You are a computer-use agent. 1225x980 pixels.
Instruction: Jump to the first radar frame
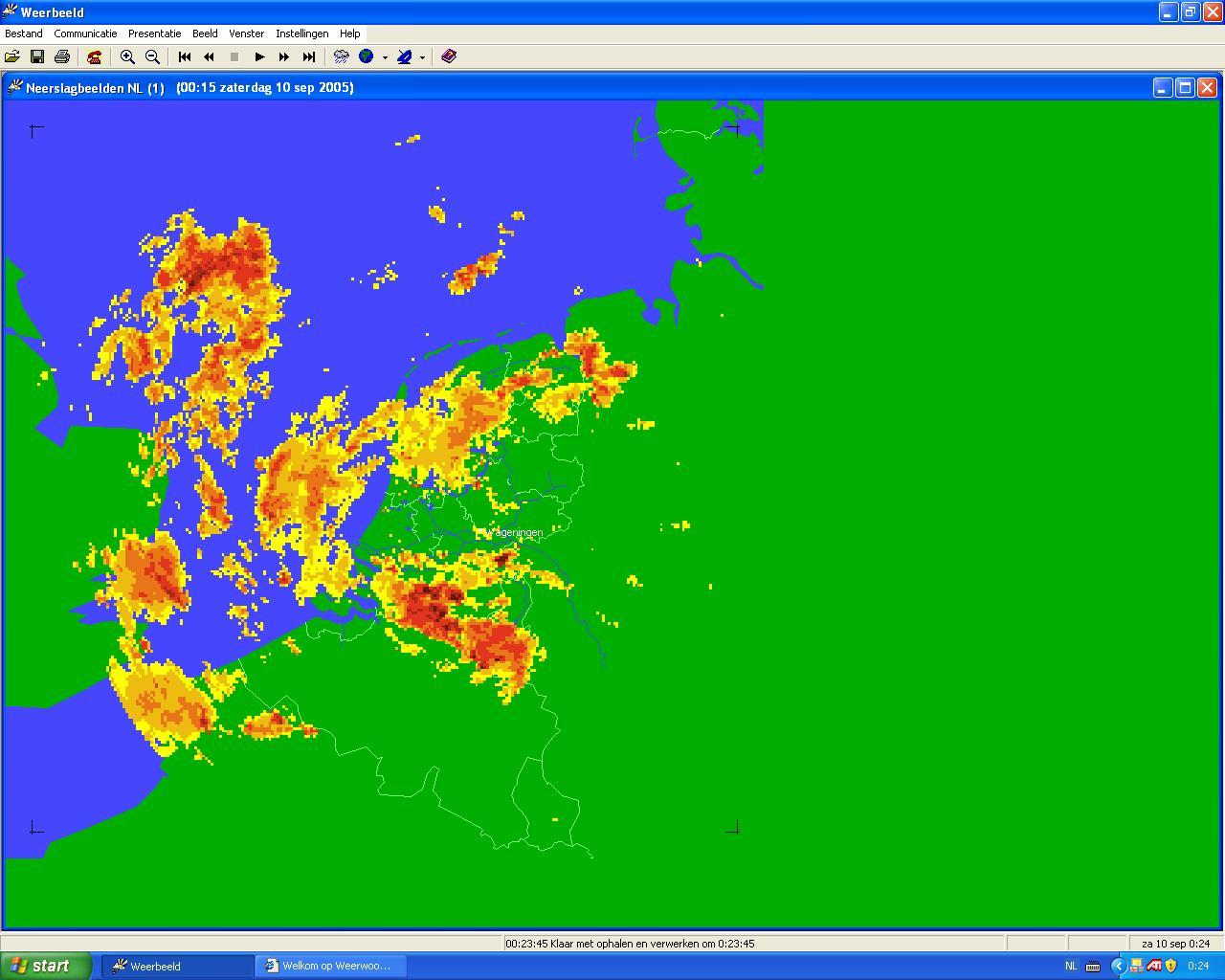pos(185,56)
